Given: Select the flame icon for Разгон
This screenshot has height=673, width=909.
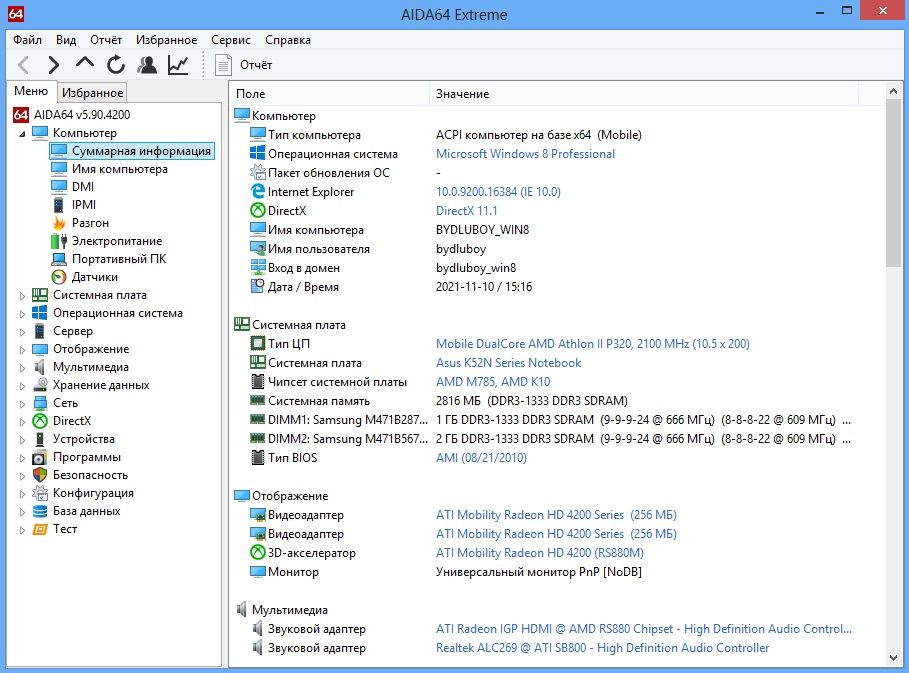Looking at the screenshot, I should point(59,223).
